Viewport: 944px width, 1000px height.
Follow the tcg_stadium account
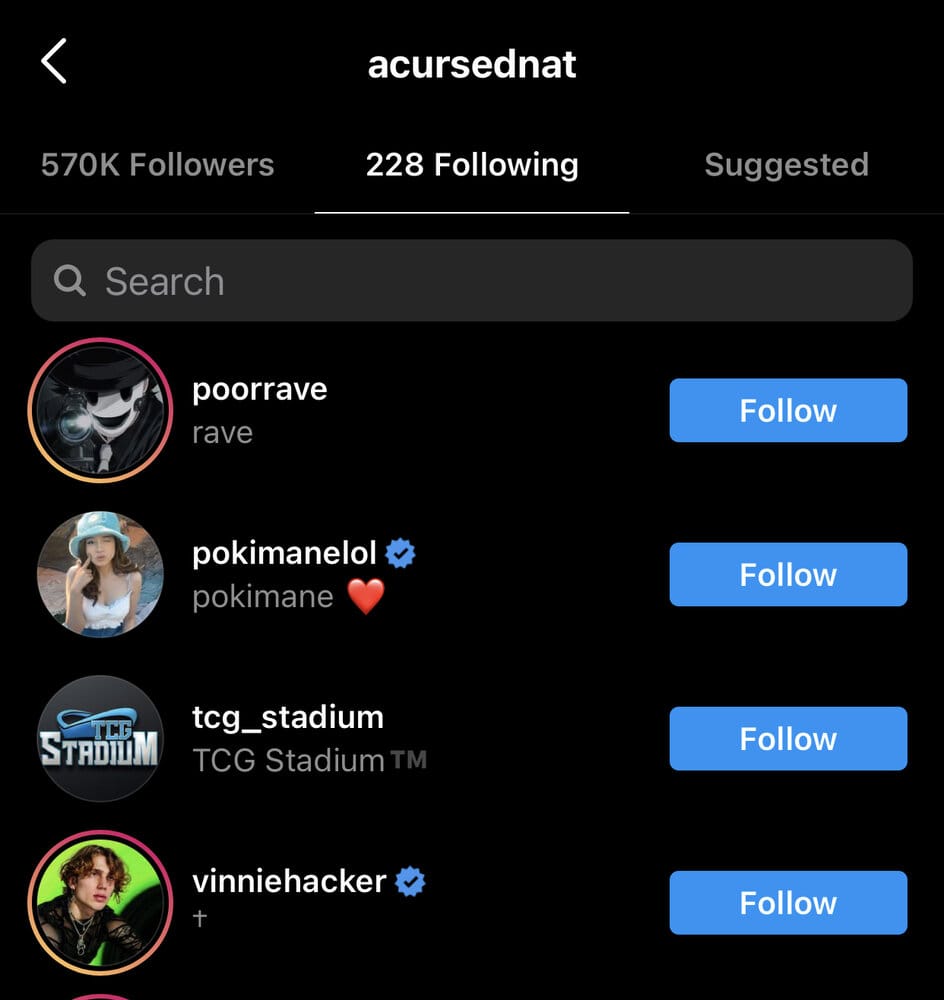[x=788, y=739]
